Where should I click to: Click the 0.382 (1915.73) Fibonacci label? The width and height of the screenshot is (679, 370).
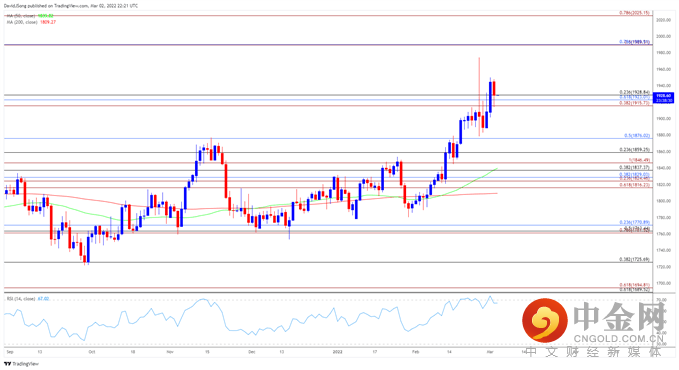[x=635, y=103]
